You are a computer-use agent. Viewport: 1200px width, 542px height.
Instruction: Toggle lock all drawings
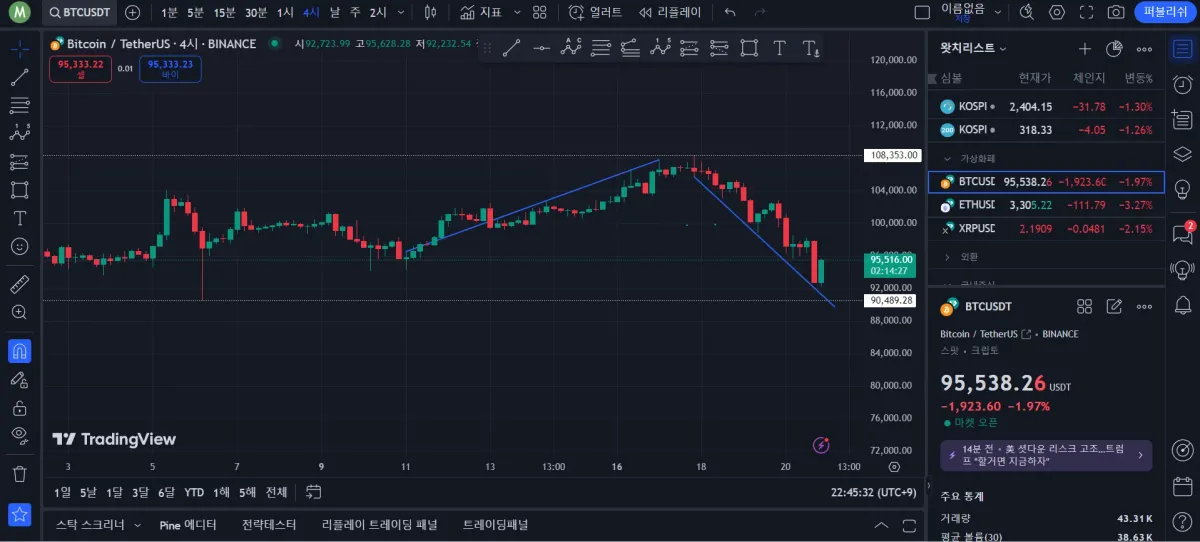point(19,407)
